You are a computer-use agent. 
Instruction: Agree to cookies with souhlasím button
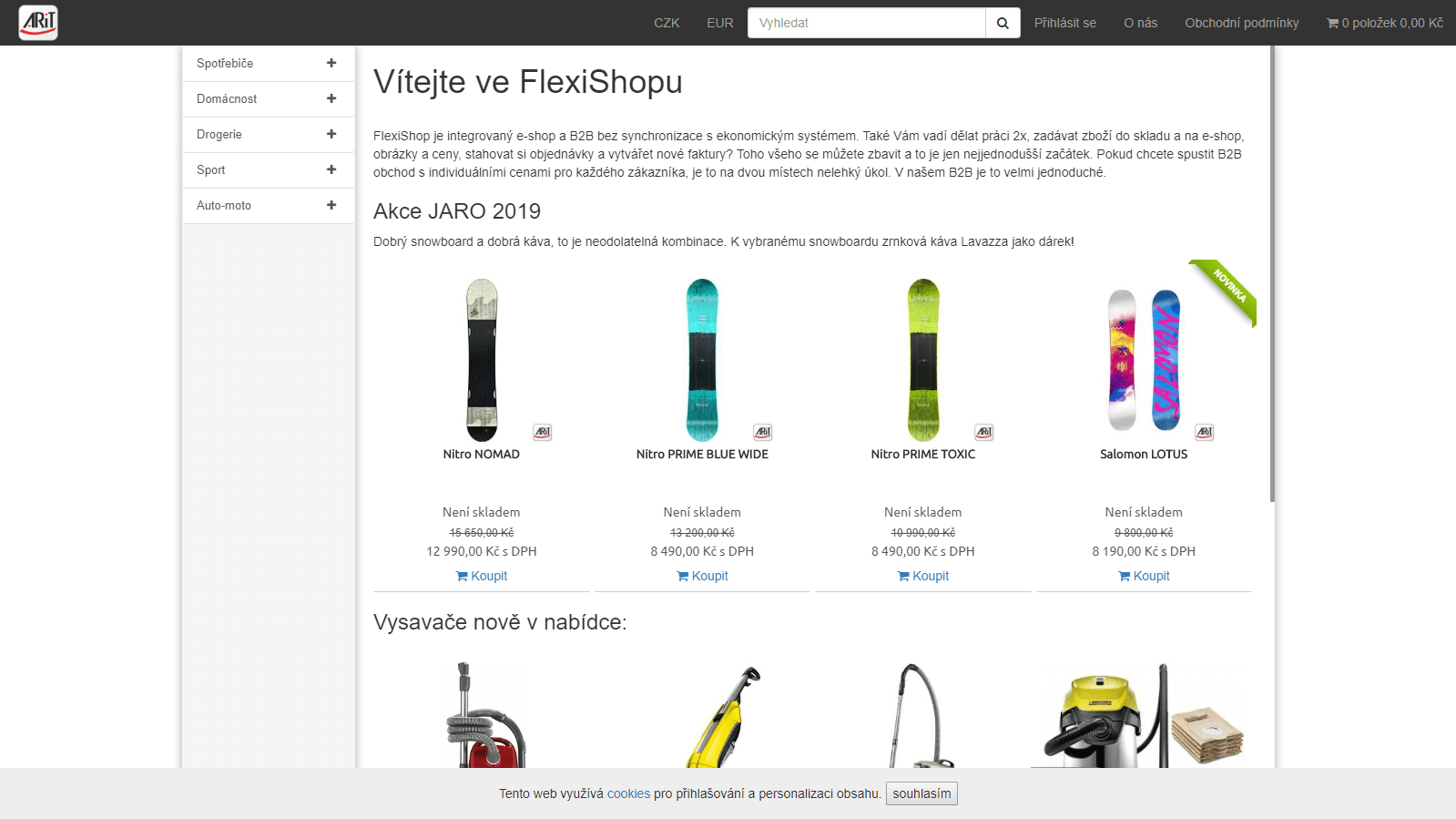click(x=921, y=793)
